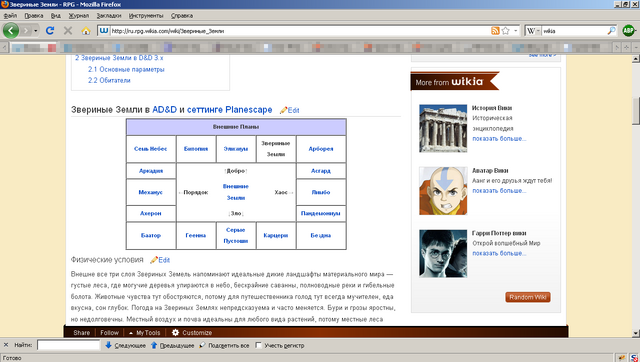The height and width of the screenshot is (362, 640).
Task: Bookmark this page with the star icon
Action: click(506, 31)
